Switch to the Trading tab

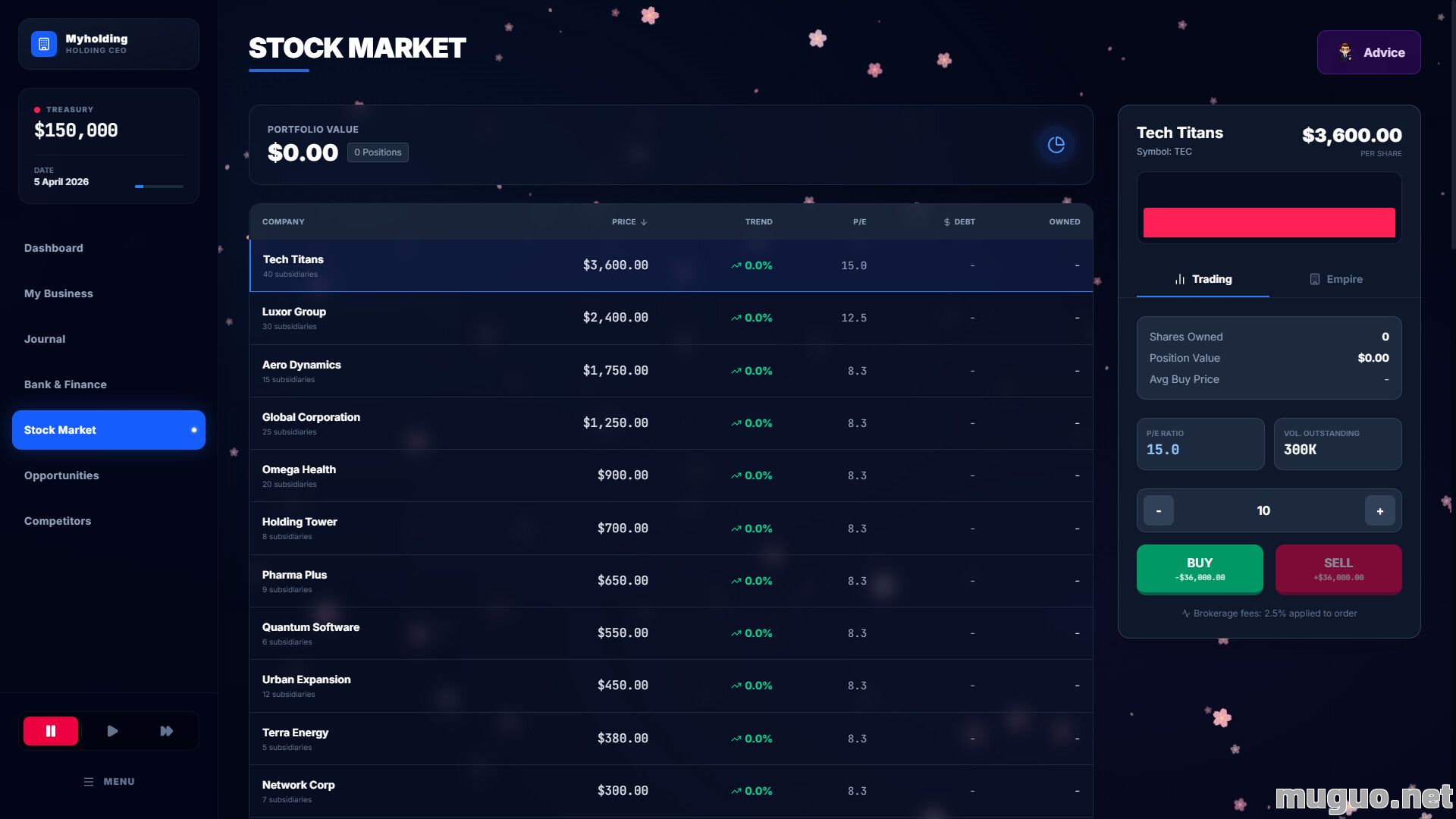pos(1203,279)
